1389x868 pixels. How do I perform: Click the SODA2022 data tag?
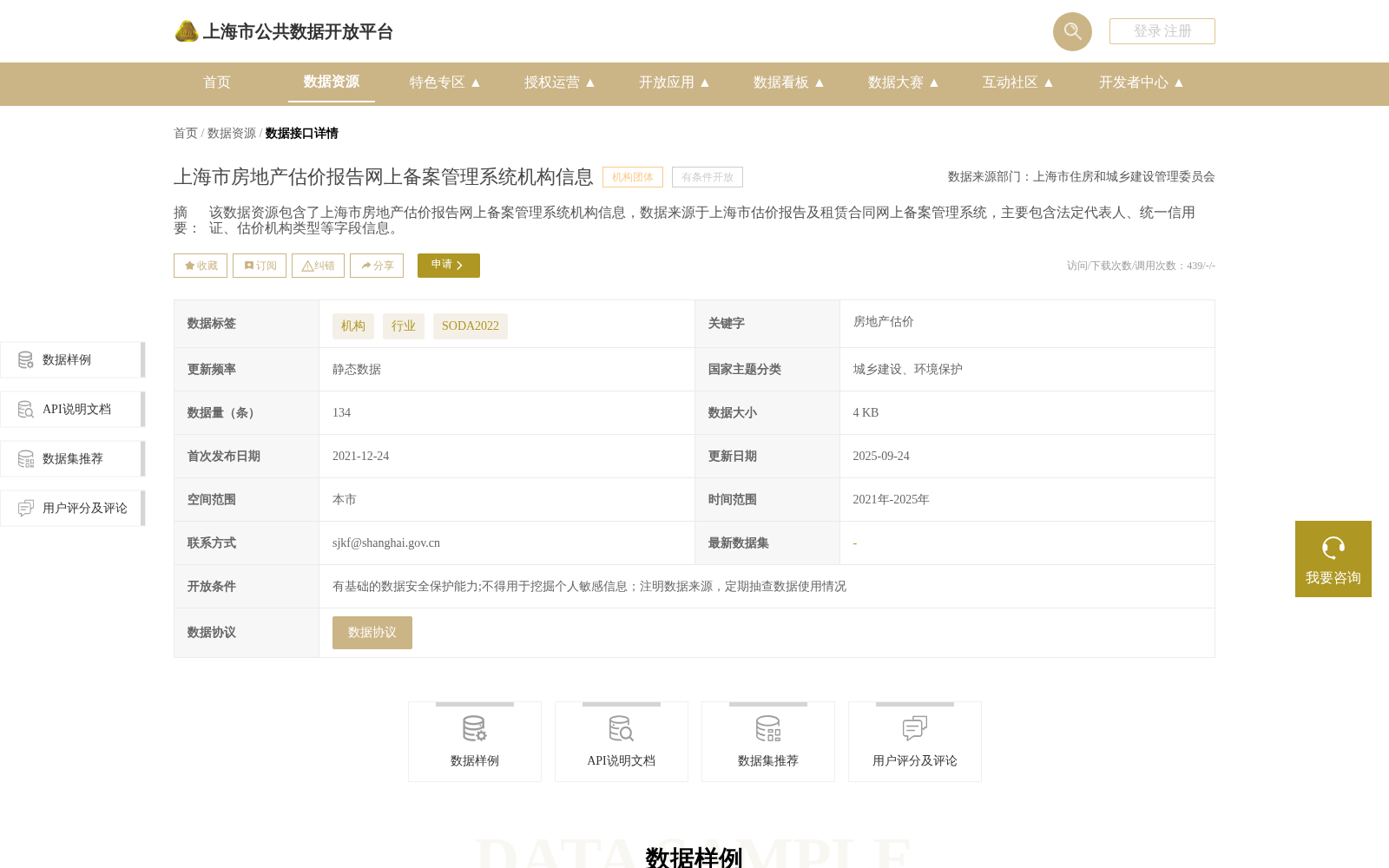click(x=471, y=326)
